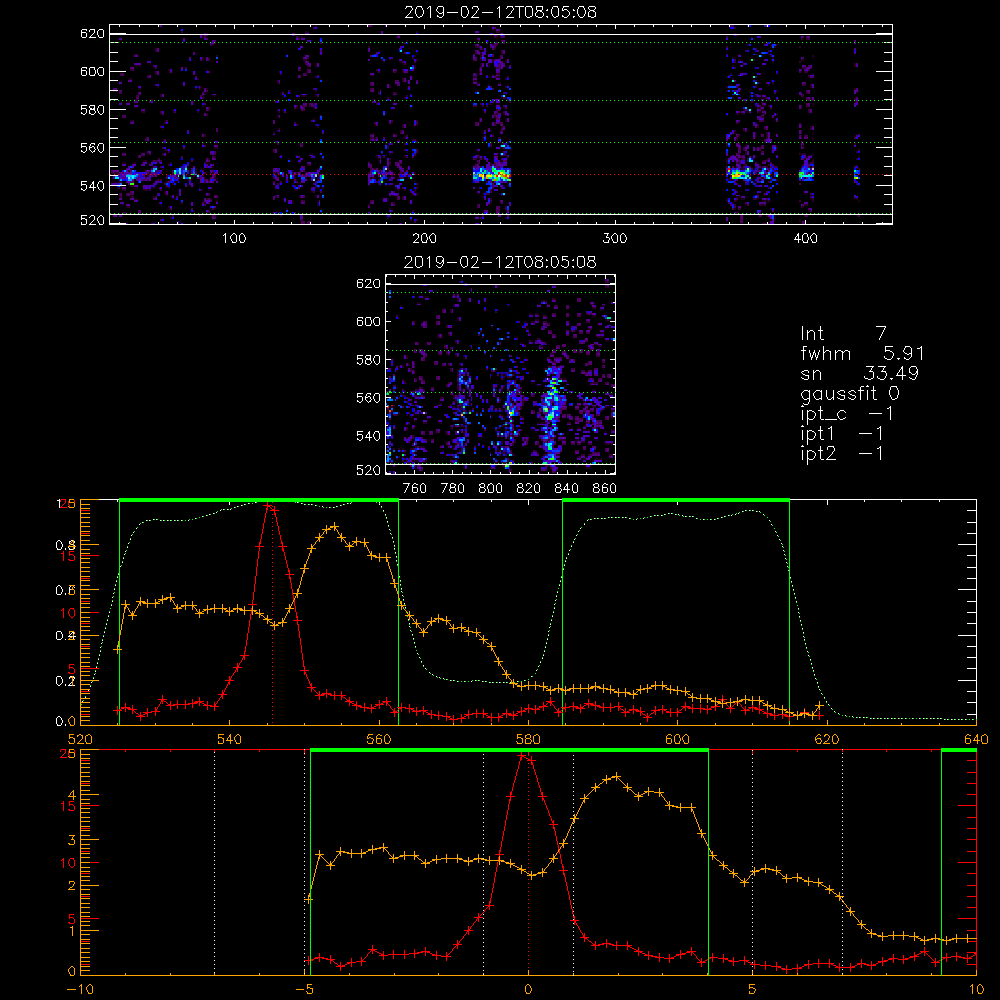Select the 'fwhm 5.91' readout line
The image size is (1000, 1000).
(862, 353)
